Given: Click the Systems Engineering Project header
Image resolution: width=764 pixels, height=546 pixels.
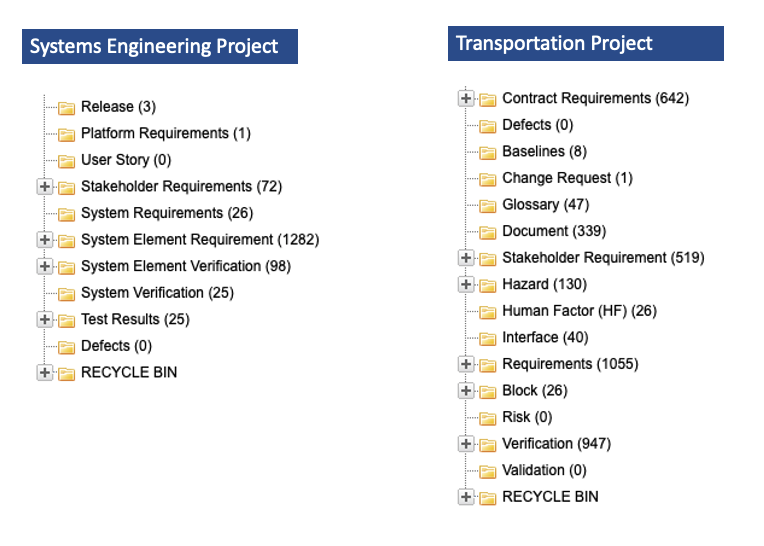Looking at the screenshot, I should point(160,46).
